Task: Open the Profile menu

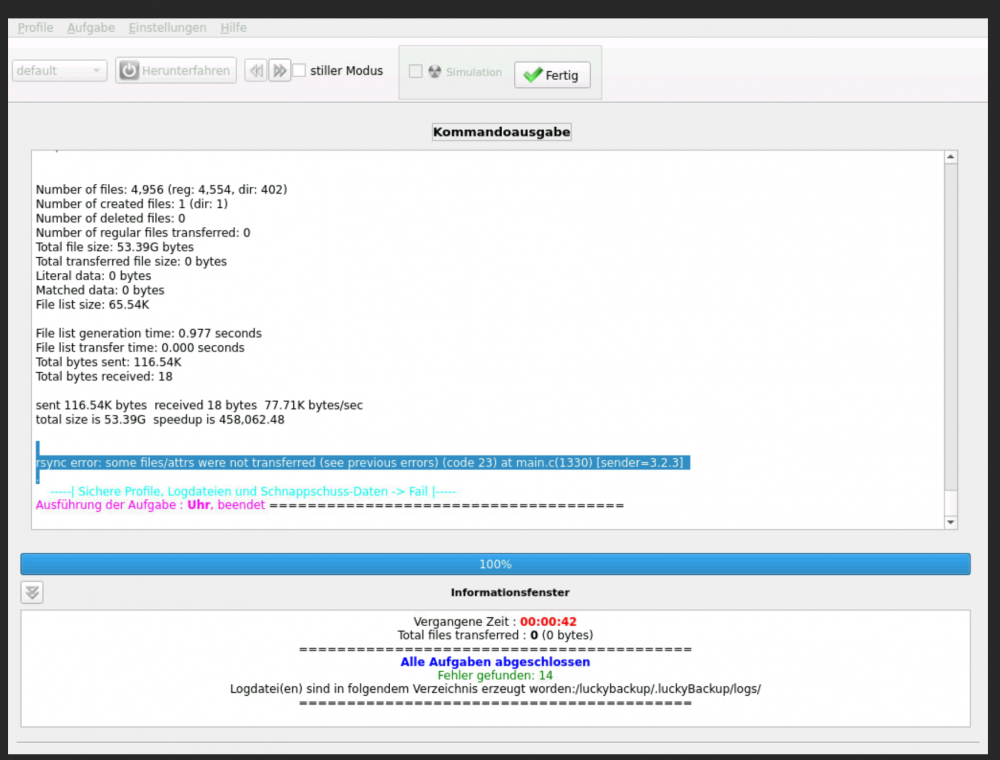Action: (x=35, y=27)
